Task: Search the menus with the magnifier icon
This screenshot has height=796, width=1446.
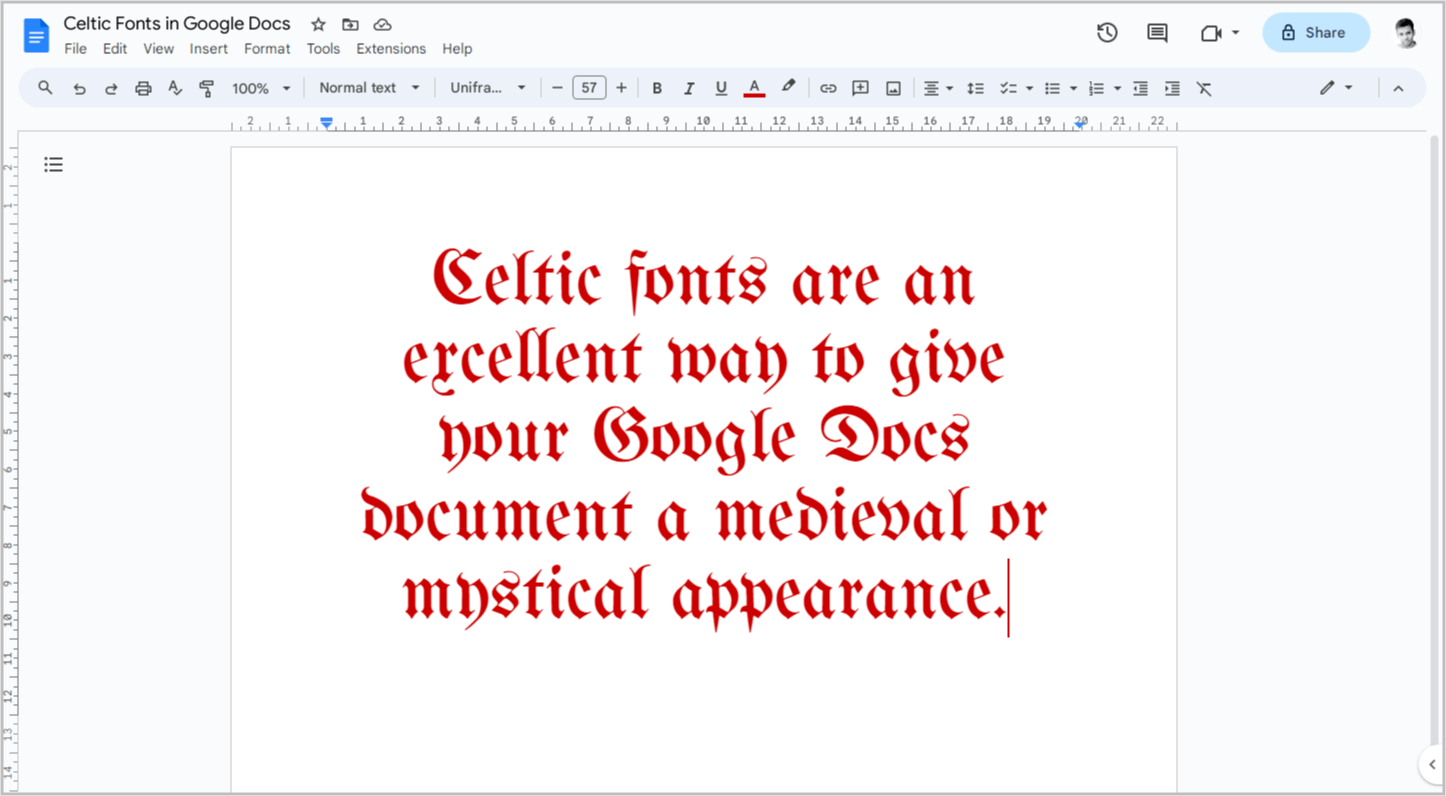Action: [45, 88]
